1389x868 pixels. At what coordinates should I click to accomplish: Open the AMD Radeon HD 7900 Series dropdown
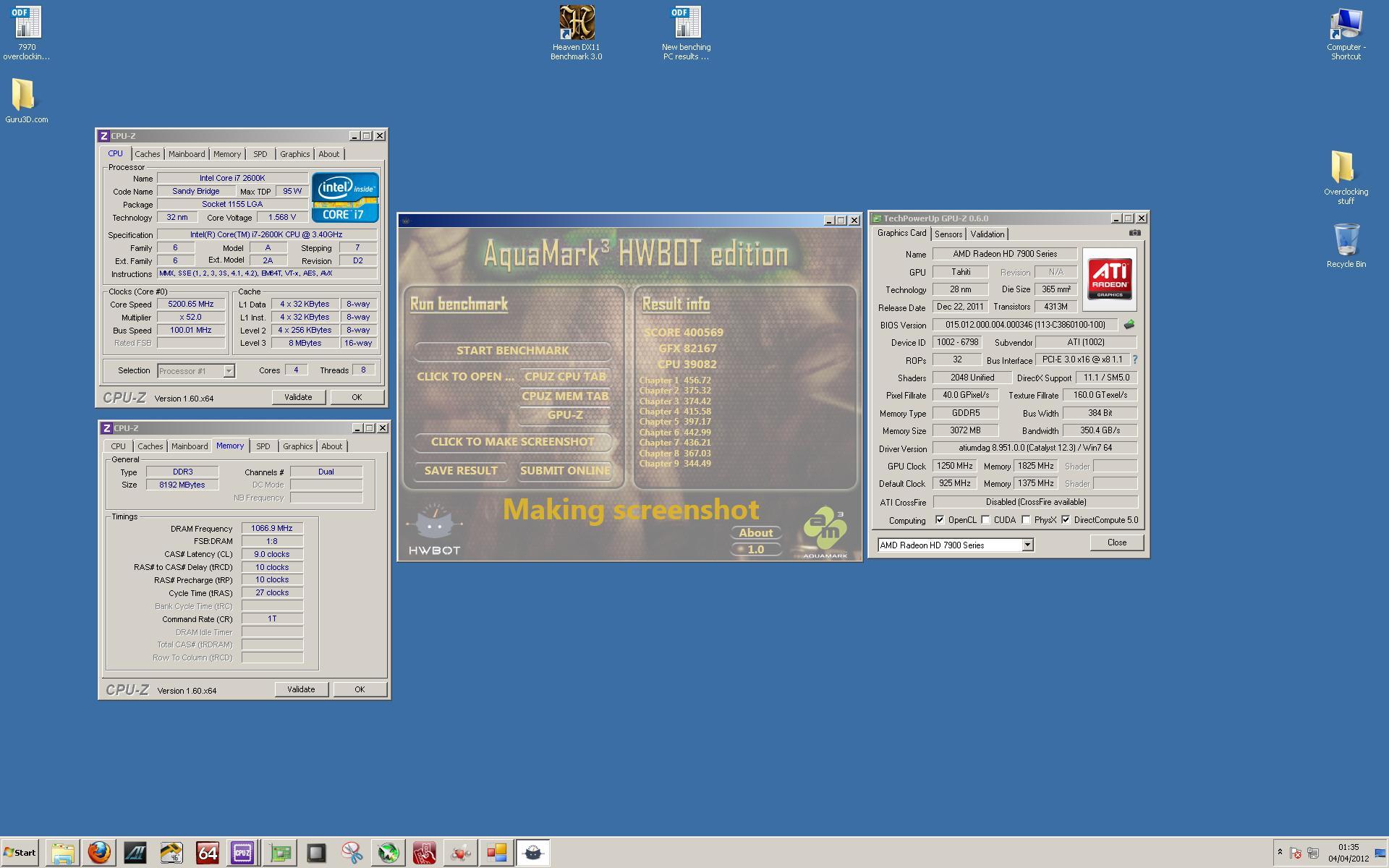pos(1027,545)
